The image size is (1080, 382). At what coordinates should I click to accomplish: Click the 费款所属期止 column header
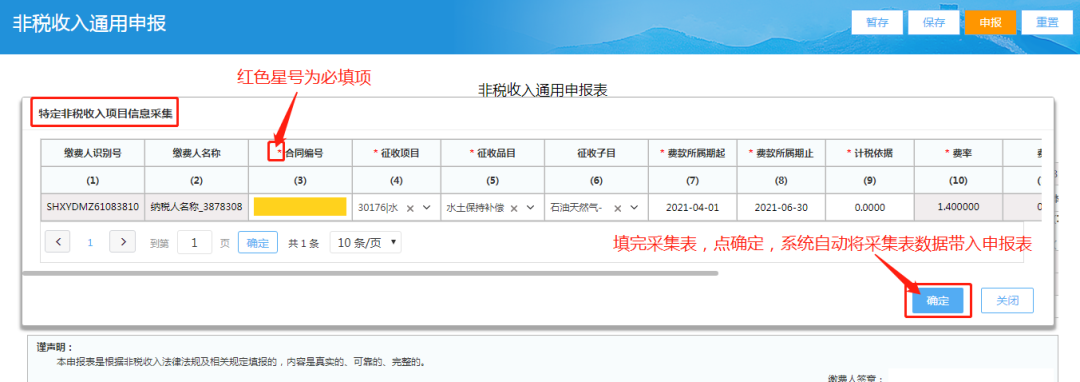click(782, 153)
